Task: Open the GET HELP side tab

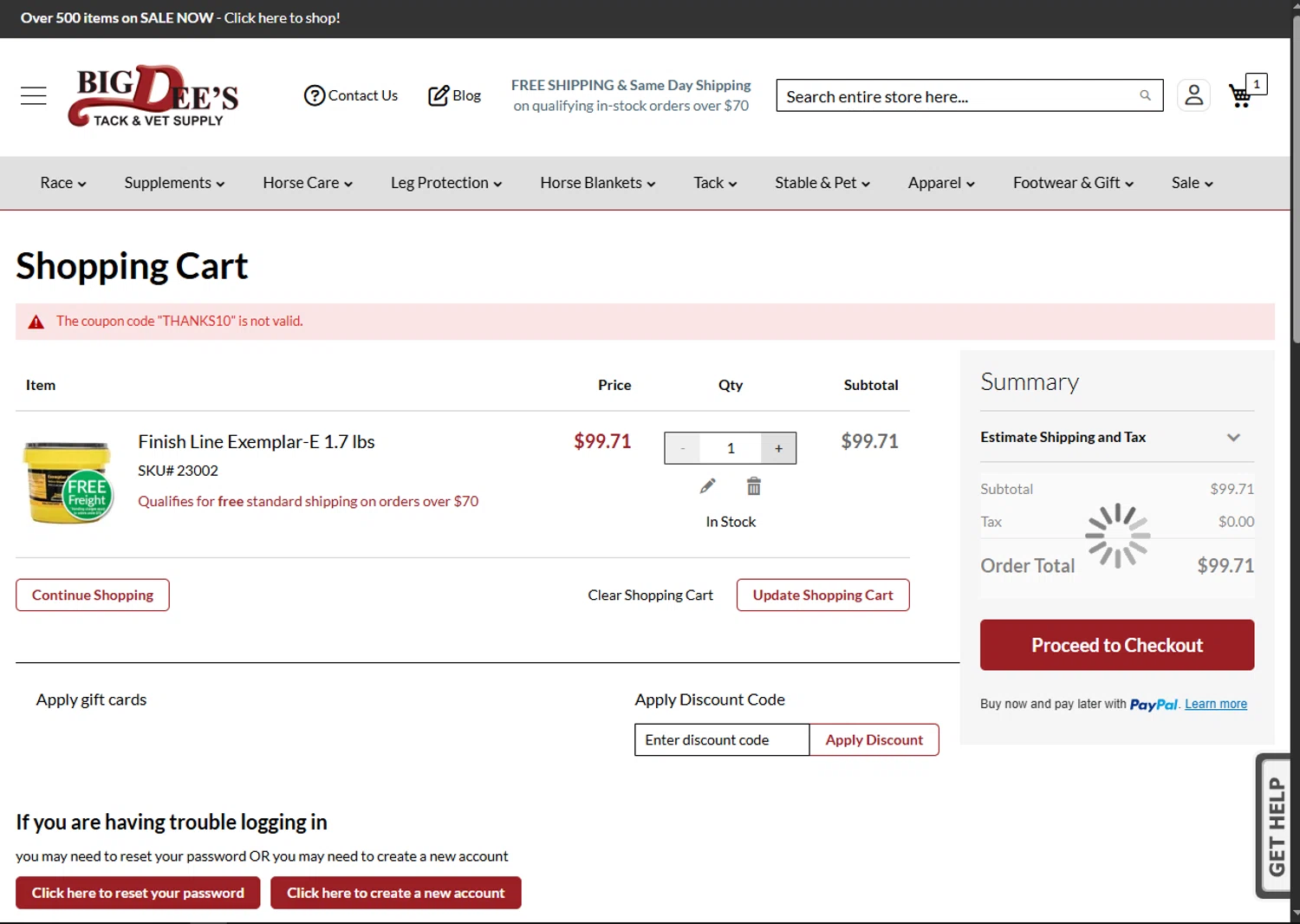Action: pyautogui.click(x=1274, y=826)
